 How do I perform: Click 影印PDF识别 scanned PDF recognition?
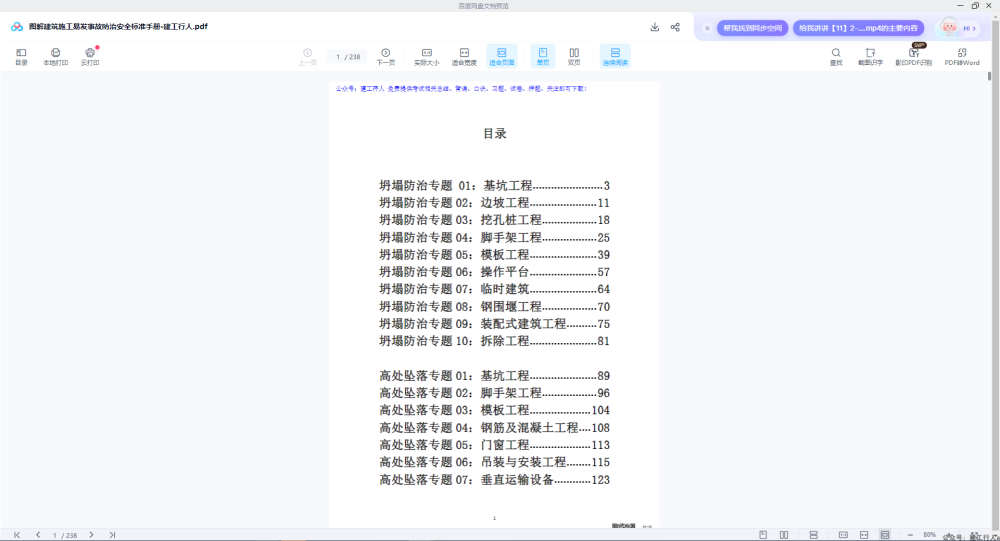[913, 56]
